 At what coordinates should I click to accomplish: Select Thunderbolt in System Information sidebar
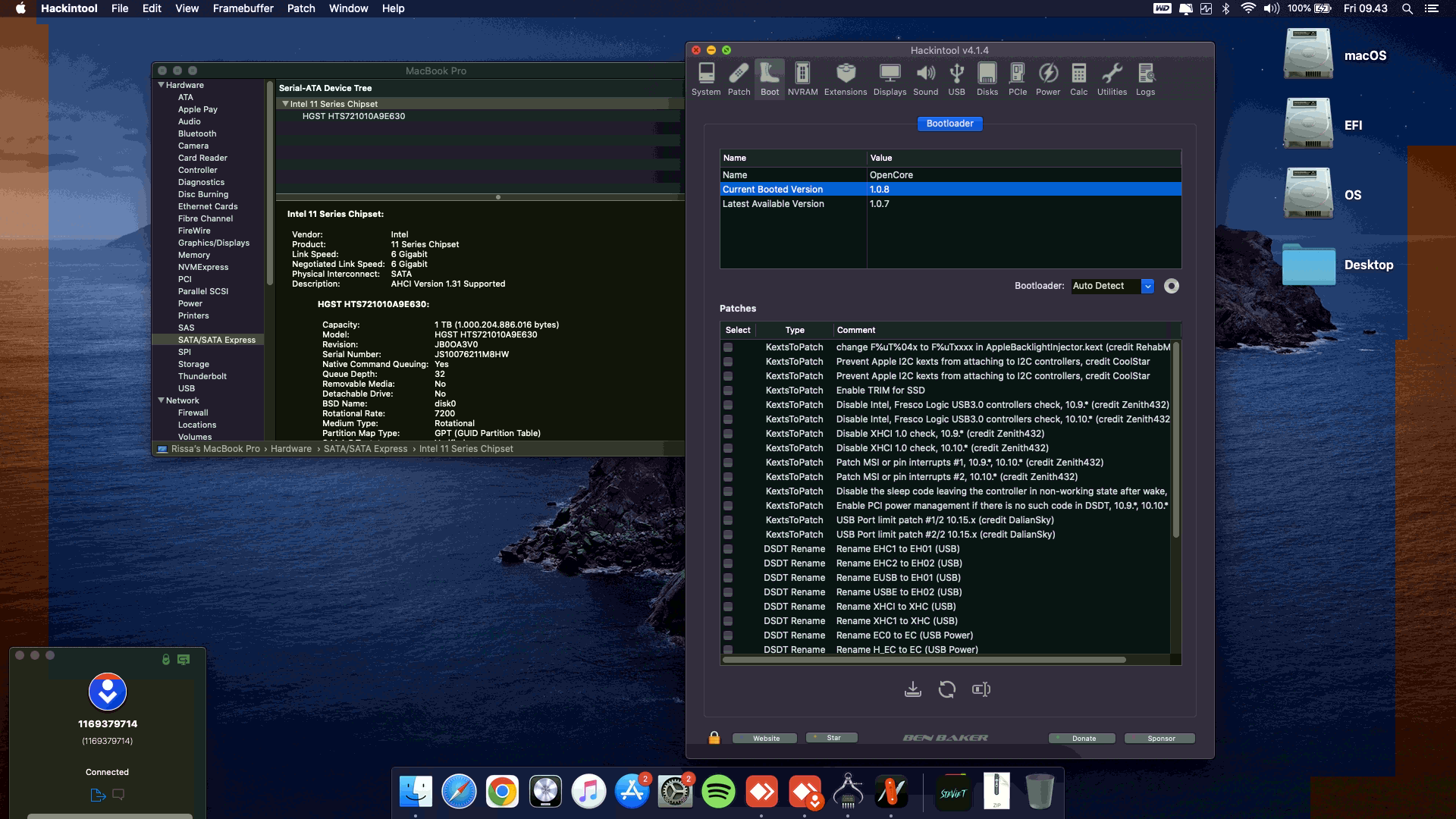pos(202,376)
